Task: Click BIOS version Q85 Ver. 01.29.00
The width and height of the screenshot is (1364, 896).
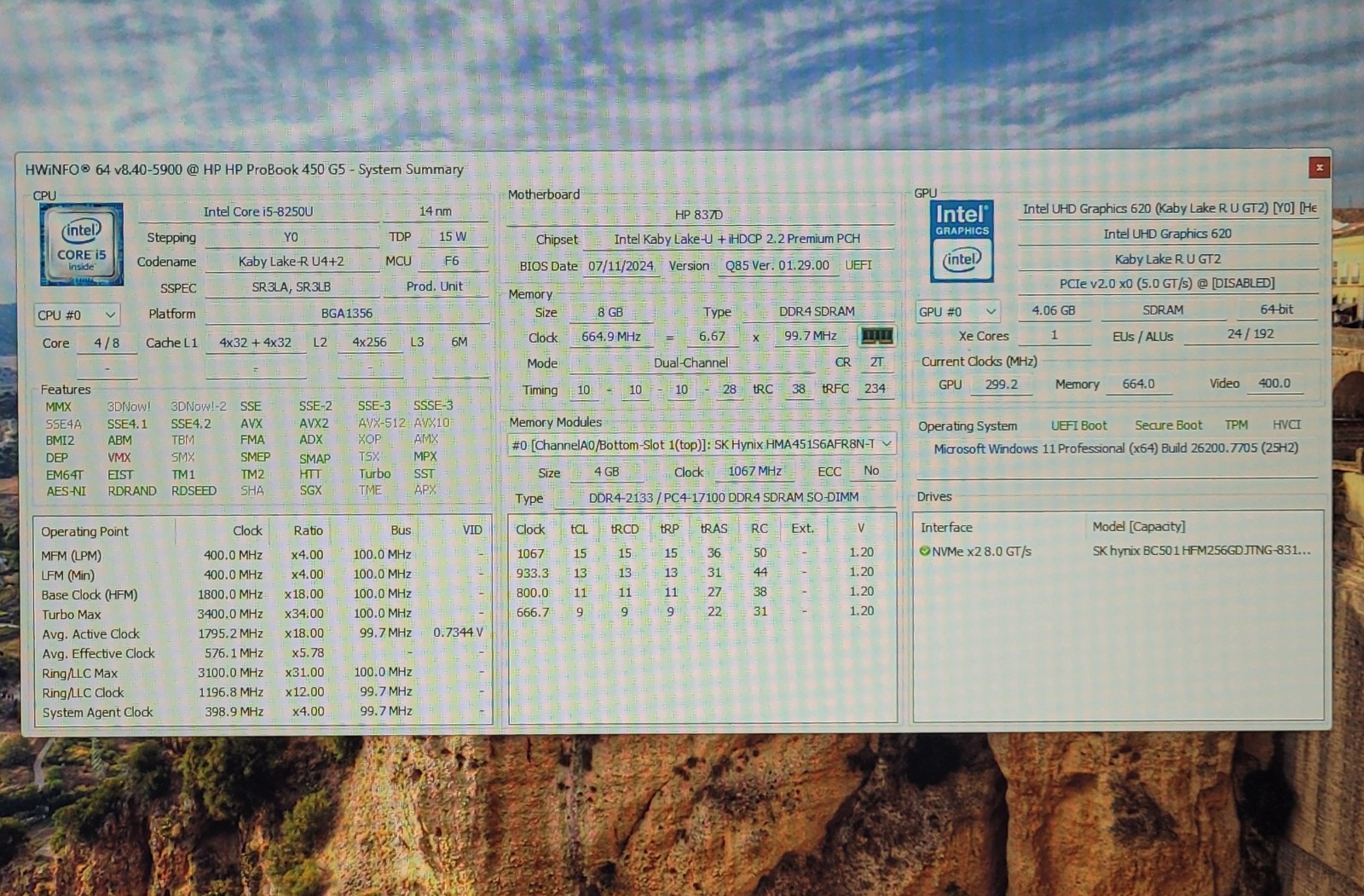Action: pos(777,265)
